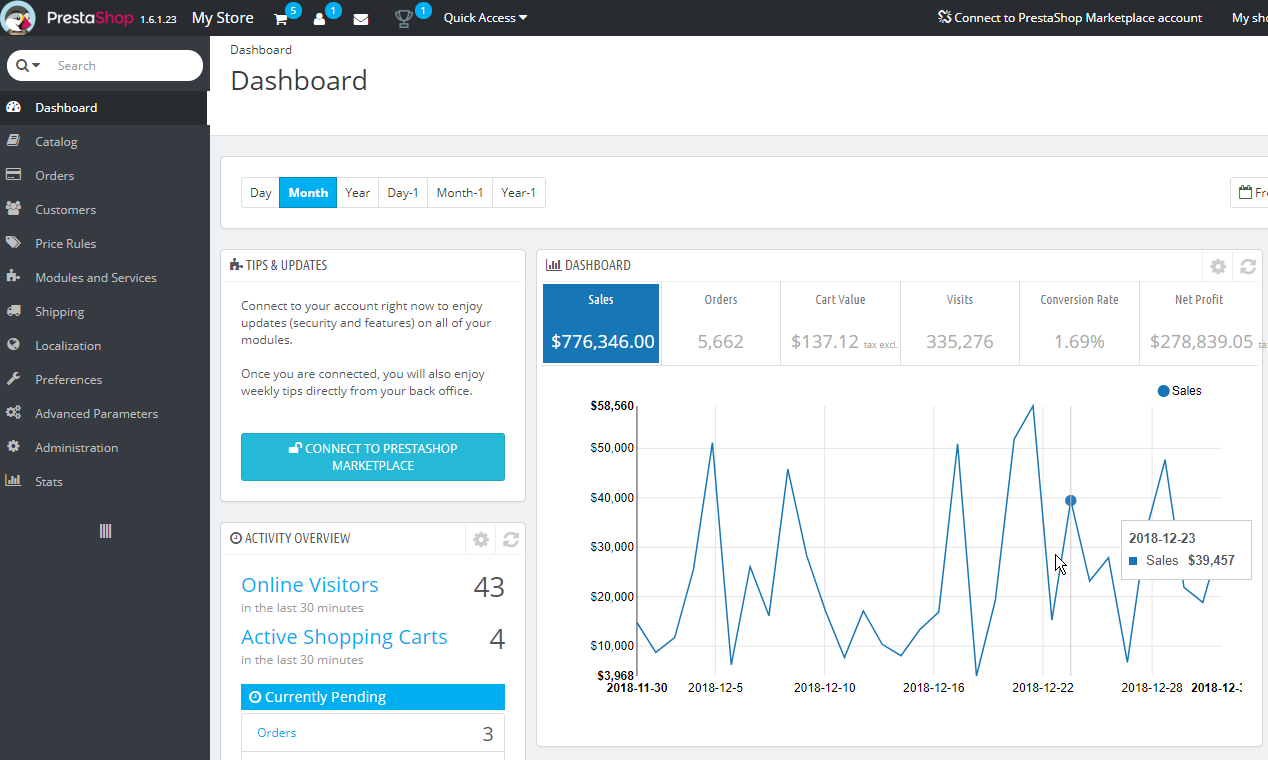This screenshot has height=760, width=1268.
Task: Show the Orders chart tab
Action: tap(720, 324)
